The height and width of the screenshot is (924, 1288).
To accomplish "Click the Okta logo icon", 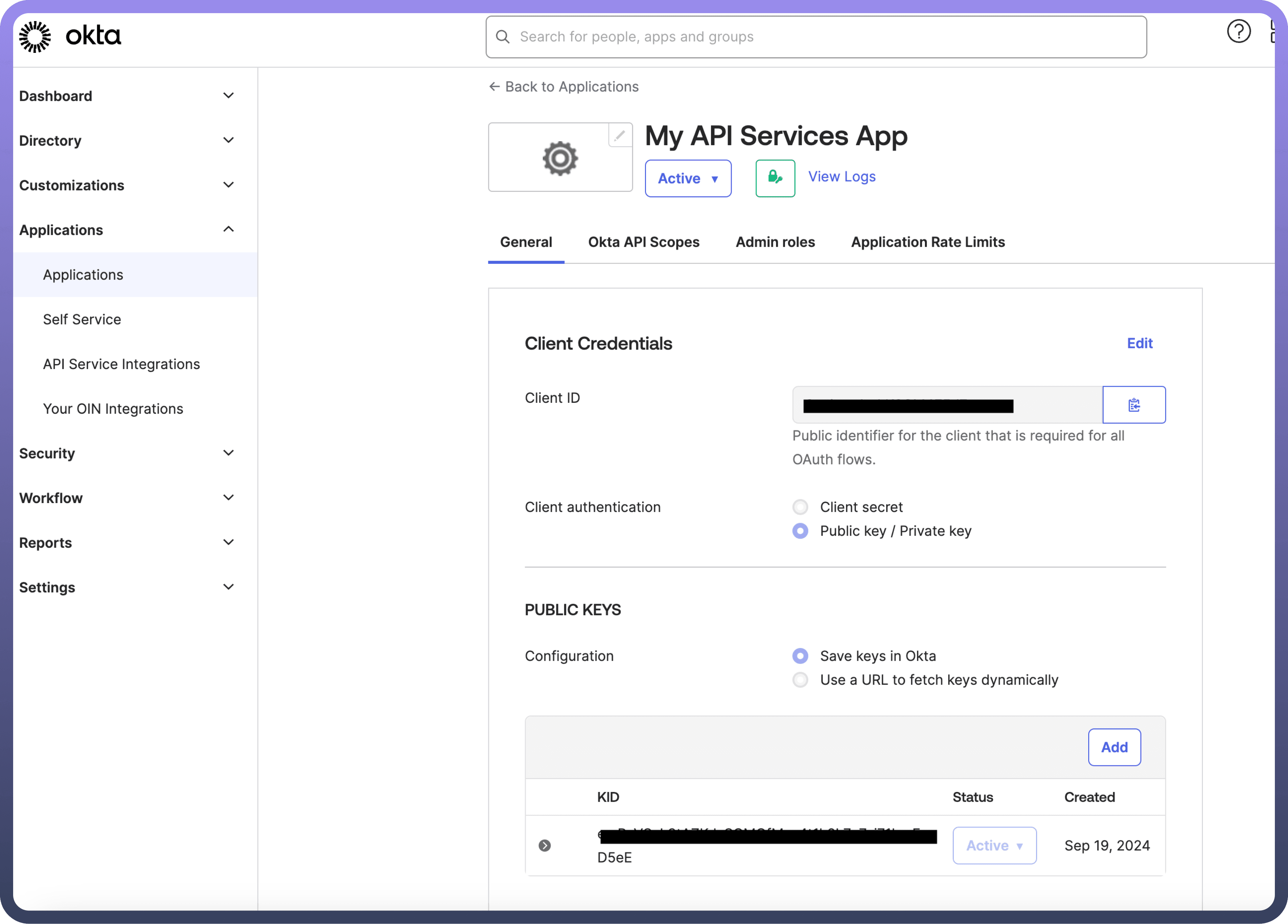I will (x=34, y=37).
